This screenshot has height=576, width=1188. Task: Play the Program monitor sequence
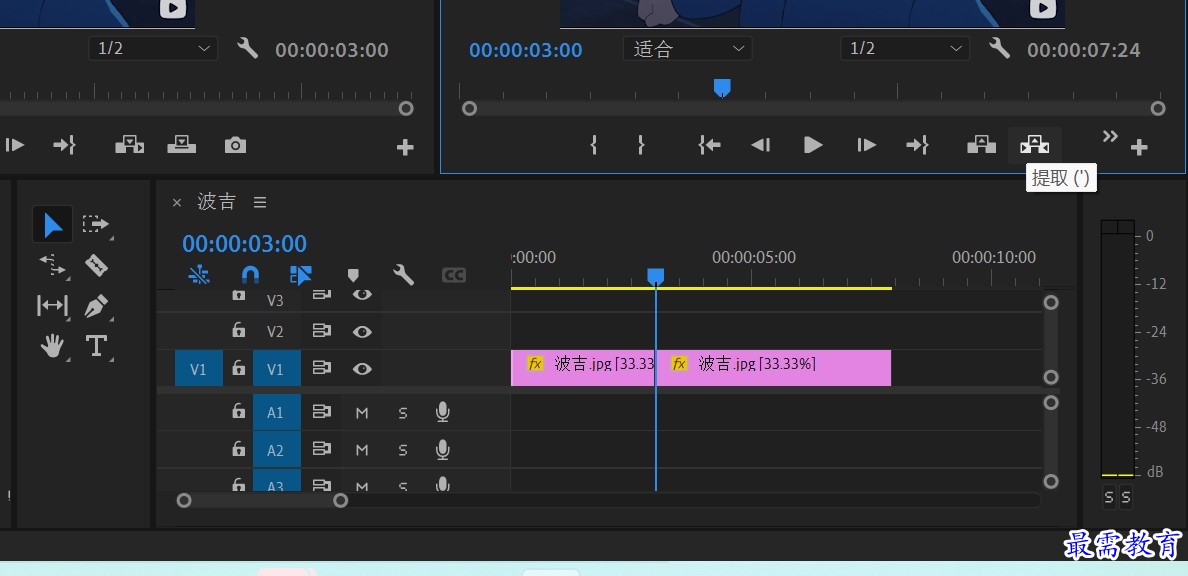813,145
